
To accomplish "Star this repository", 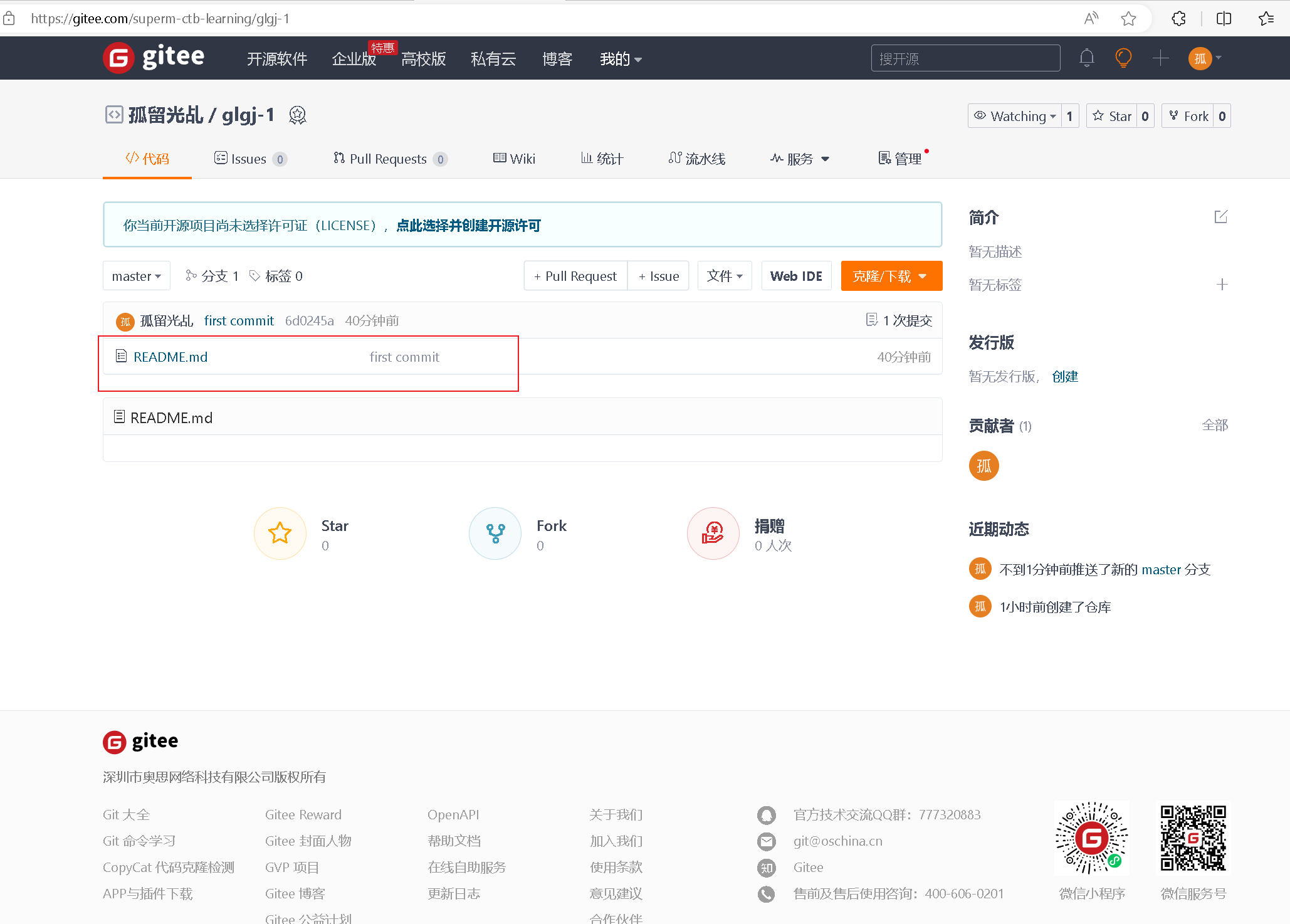I will pos(1112,116).
